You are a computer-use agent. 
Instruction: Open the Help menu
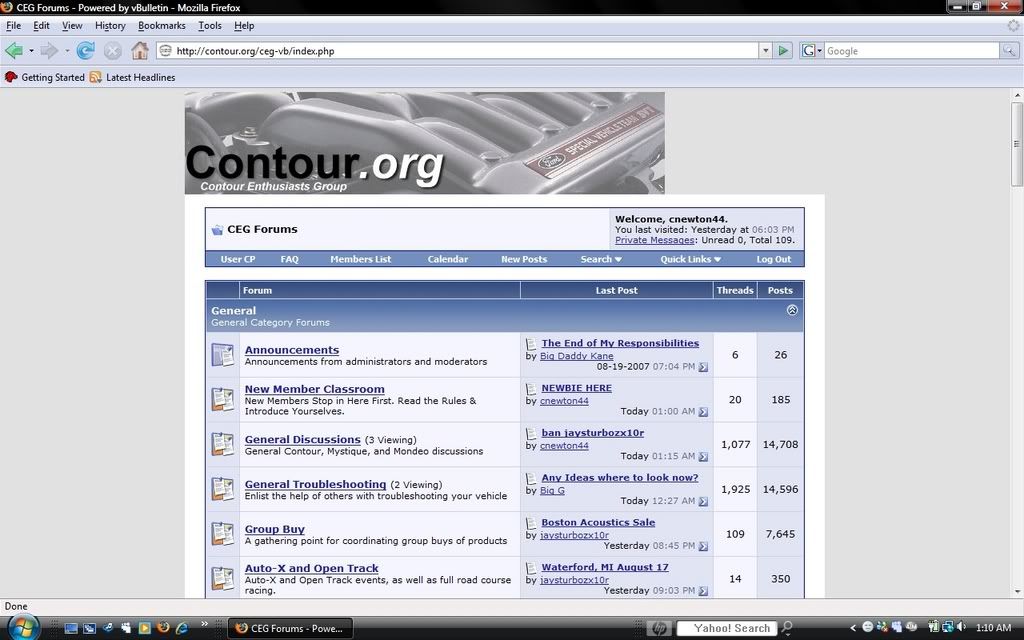point(244,25)
